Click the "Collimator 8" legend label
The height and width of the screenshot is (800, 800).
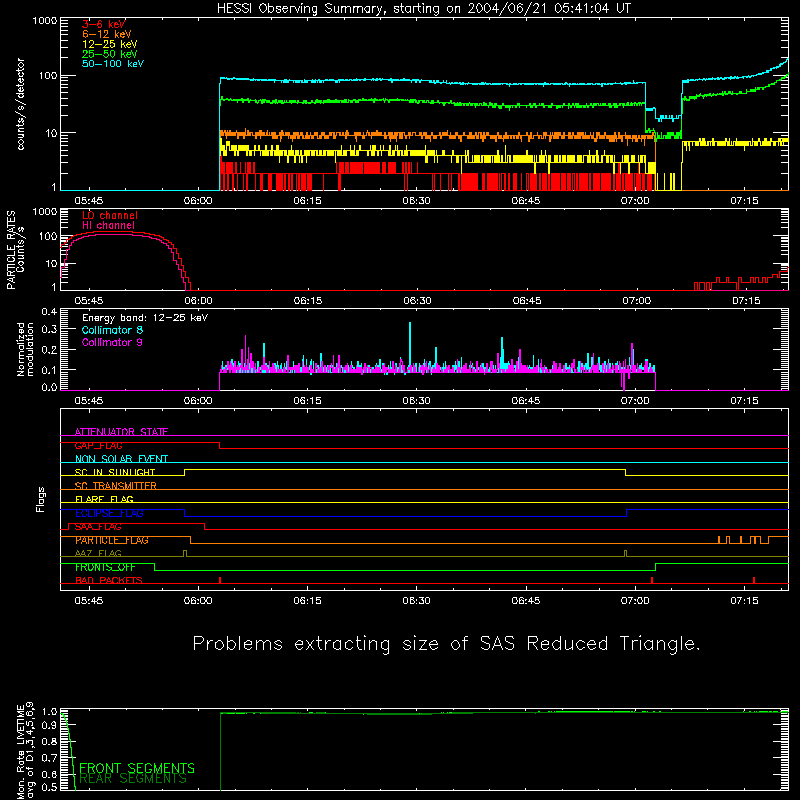pos(112,330)
